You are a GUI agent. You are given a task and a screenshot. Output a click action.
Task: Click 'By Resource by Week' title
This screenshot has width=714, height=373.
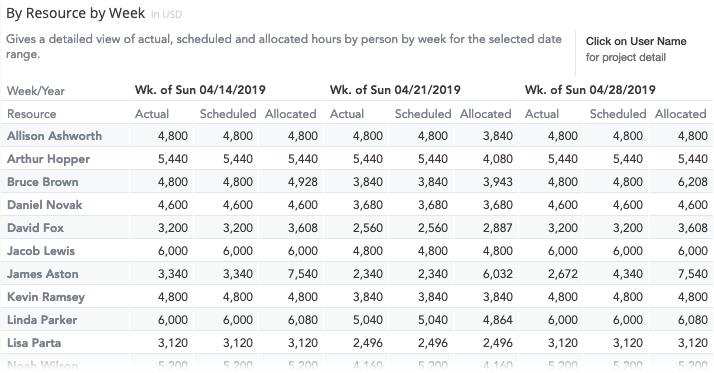pos(76,13)
